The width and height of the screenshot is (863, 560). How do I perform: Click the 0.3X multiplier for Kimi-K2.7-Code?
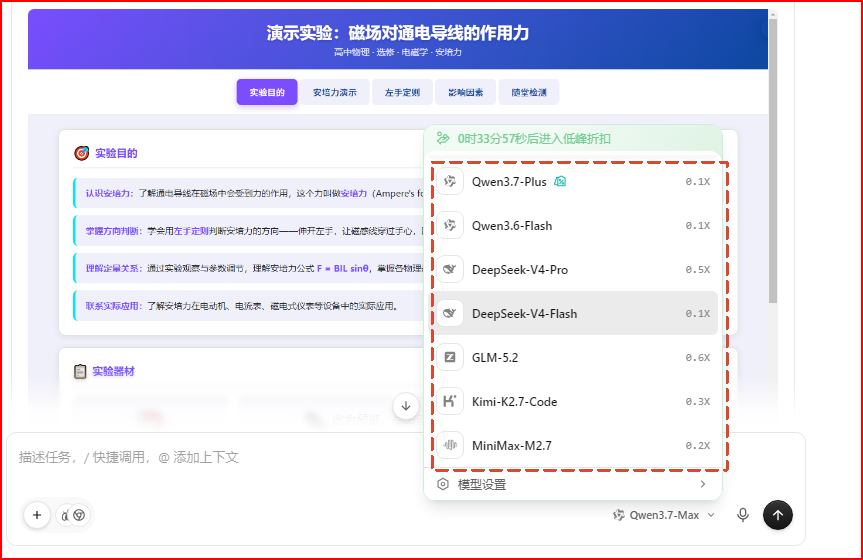(697, 402)
